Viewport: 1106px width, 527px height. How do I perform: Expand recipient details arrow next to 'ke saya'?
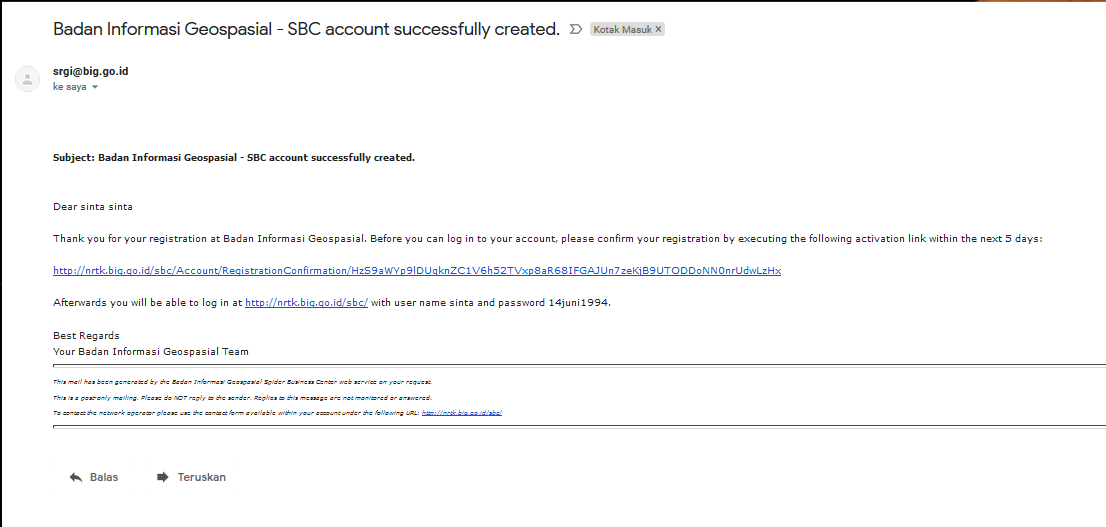click(x=96, y=87)
